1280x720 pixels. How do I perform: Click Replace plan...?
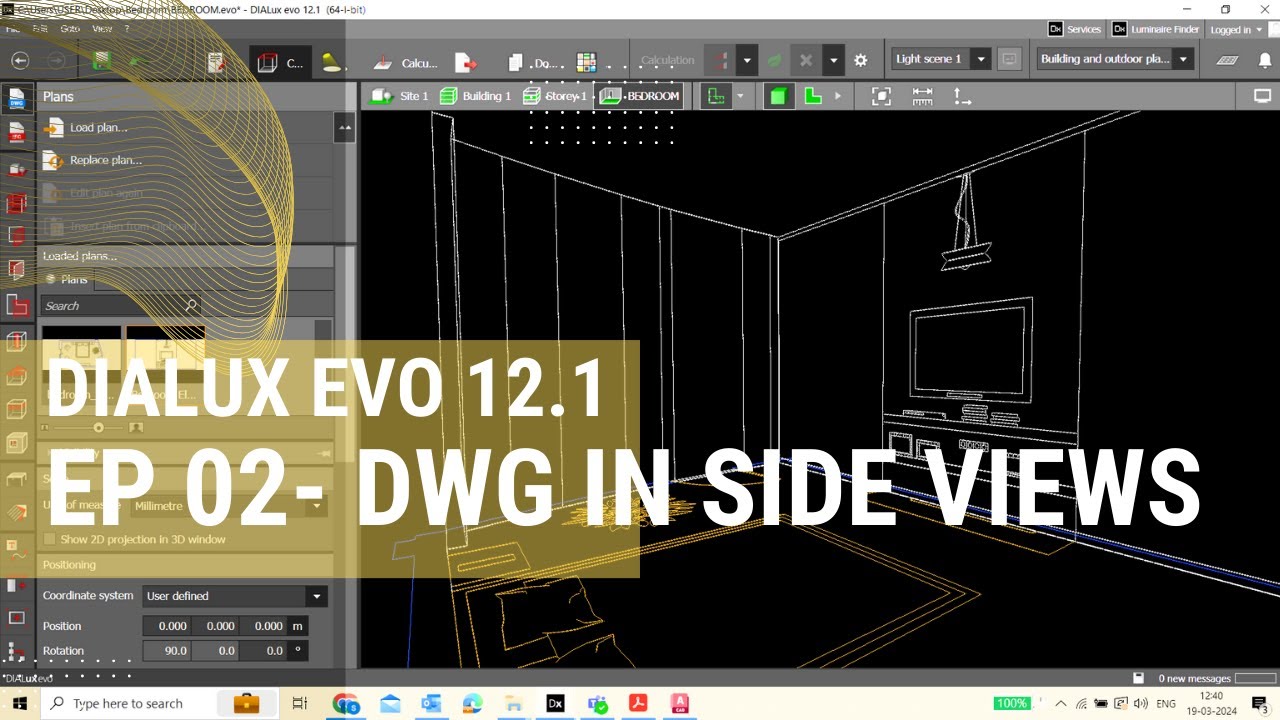tap(93, 160)
